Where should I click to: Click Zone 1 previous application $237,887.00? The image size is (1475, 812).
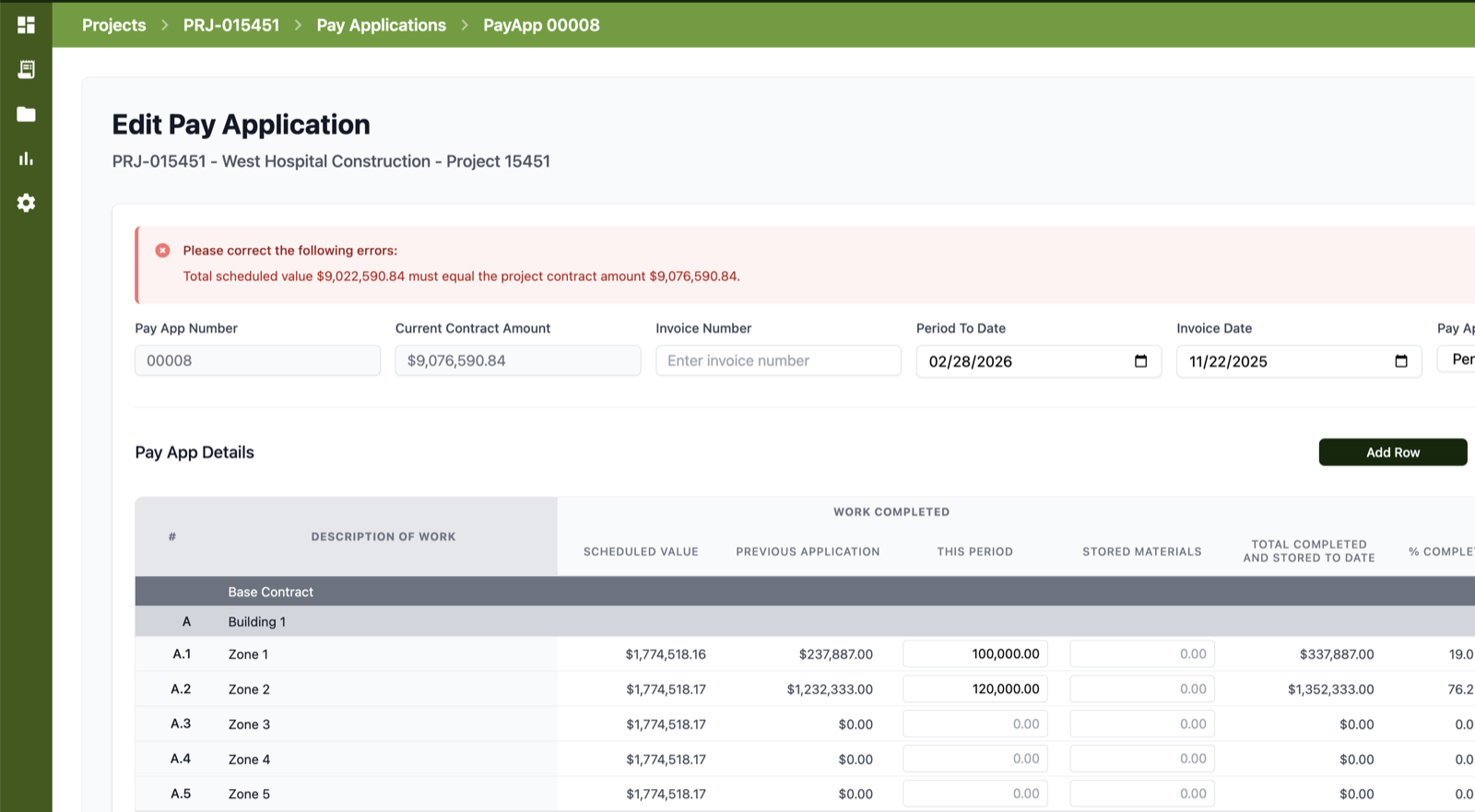[x=836, y=654]
